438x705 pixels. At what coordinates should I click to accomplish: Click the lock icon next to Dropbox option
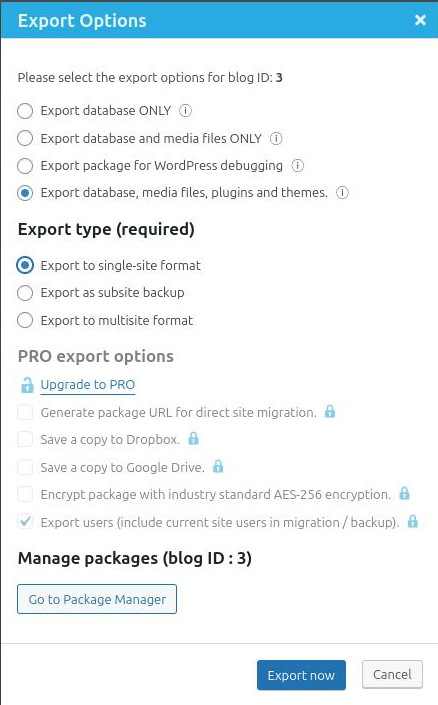193,438
